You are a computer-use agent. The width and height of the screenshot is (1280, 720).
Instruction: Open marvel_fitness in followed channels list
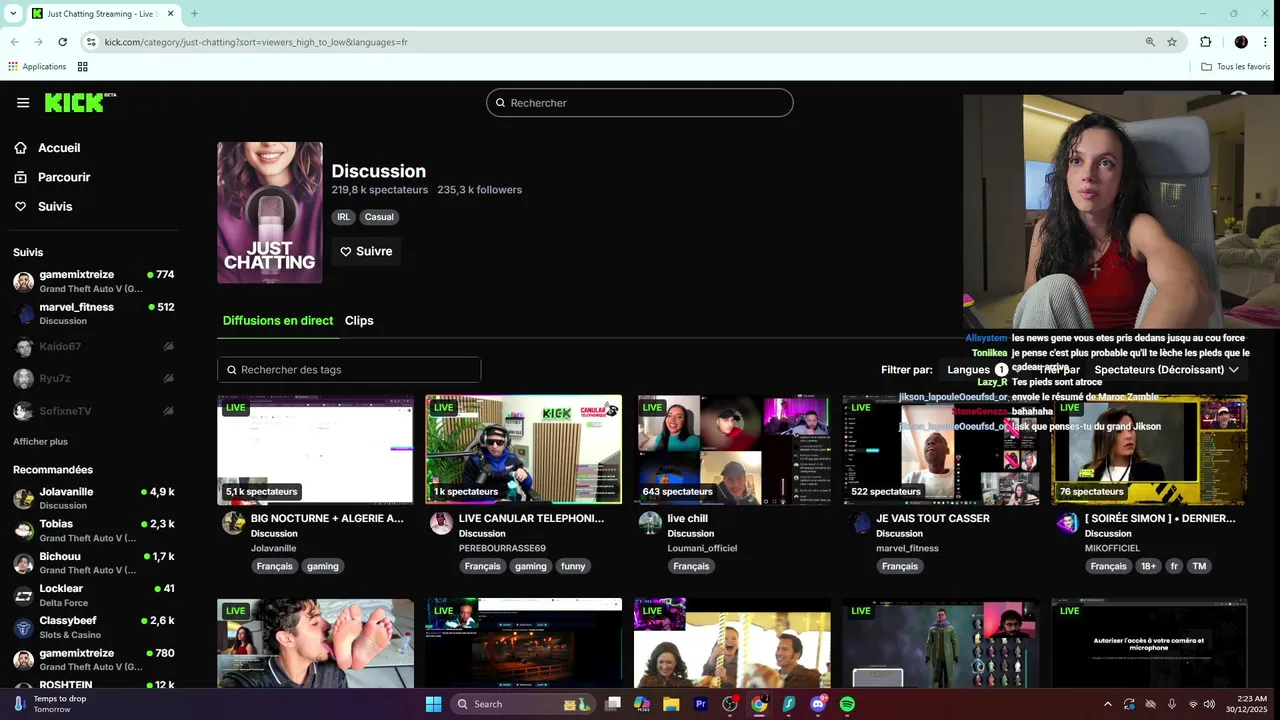click(x=94, y=313)
